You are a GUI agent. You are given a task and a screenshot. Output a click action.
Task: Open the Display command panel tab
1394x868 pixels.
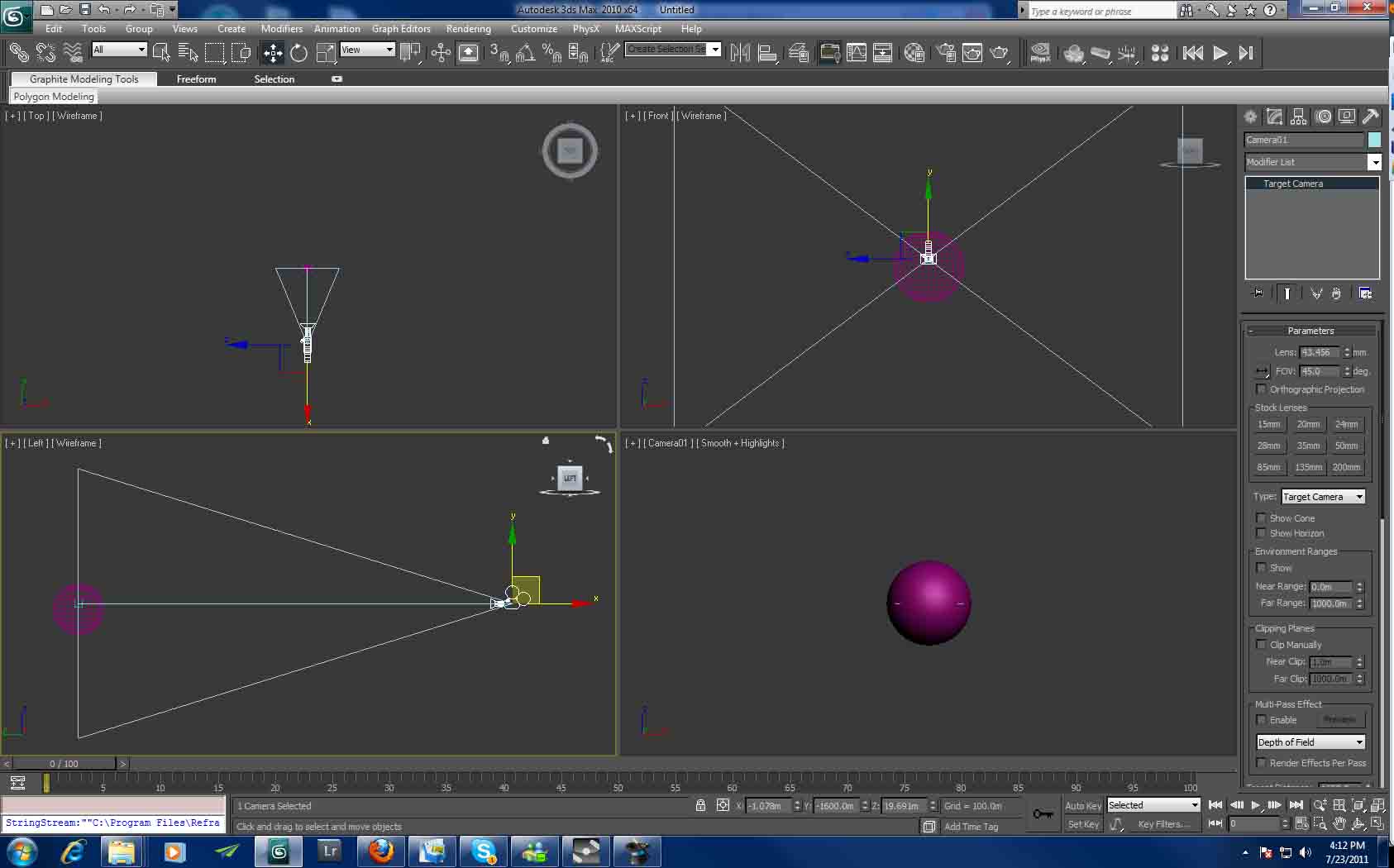click(x=1347, y=117)
